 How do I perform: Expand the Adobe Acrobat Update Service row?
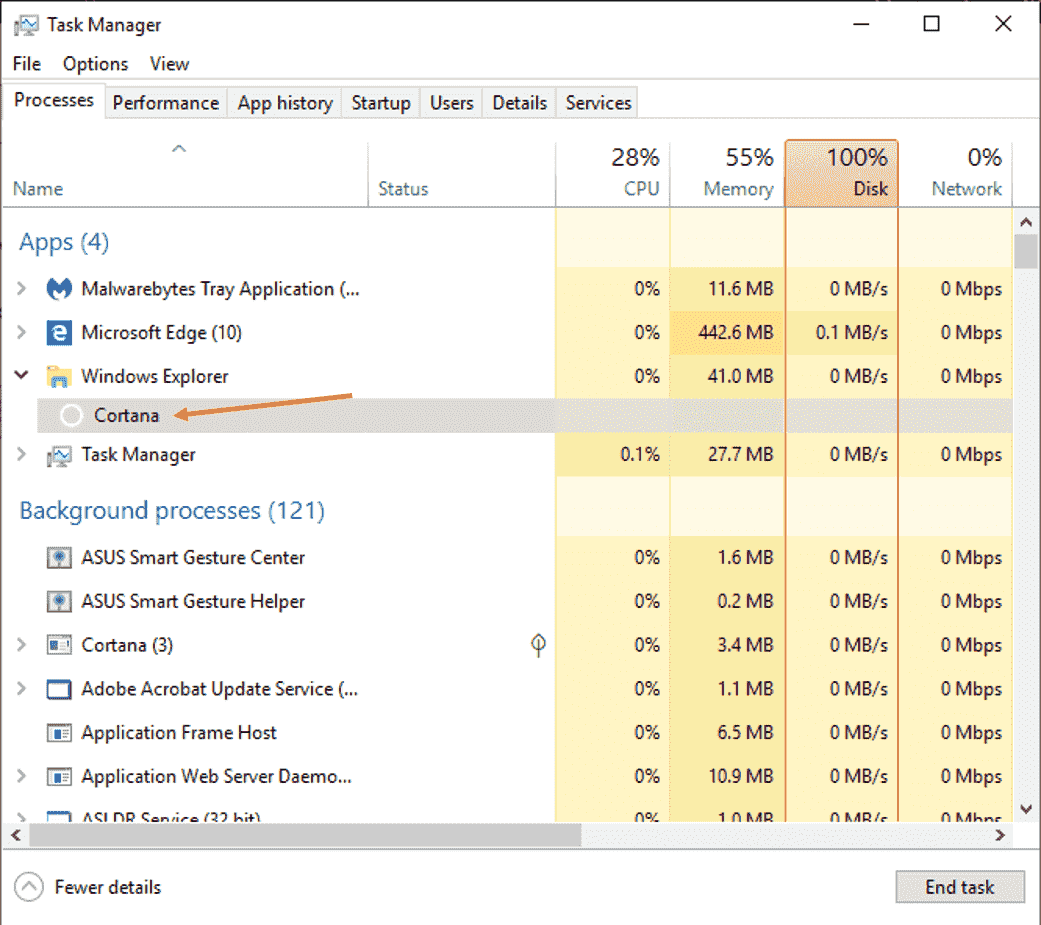click(21, 689)
